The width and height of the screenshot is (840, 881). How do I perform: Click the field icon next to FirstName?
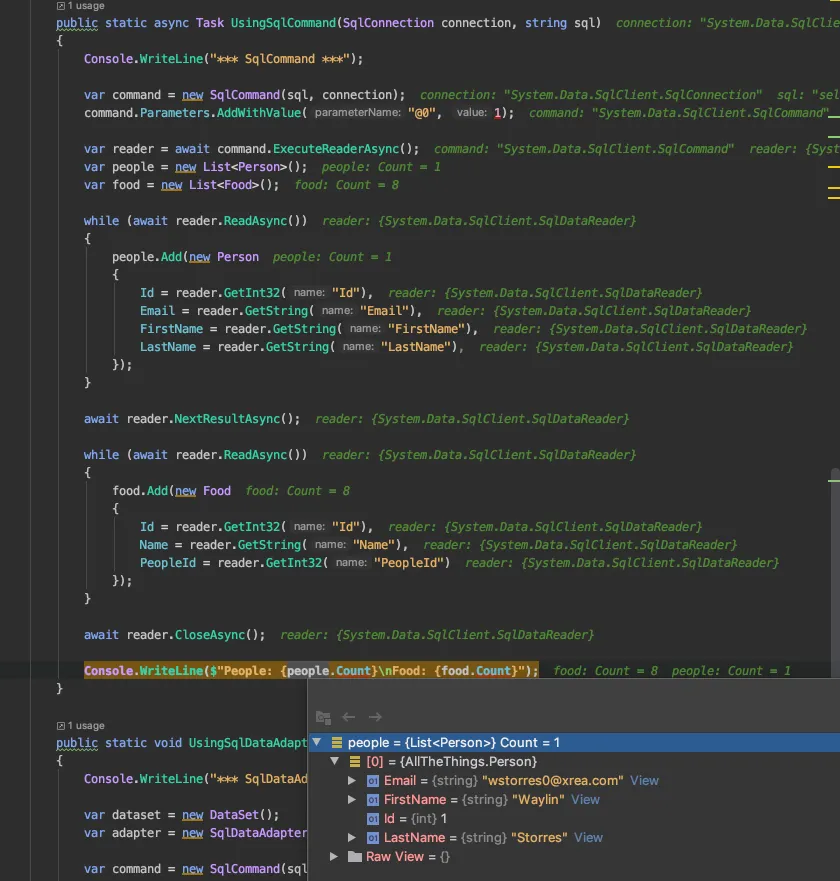coord(373,800)
